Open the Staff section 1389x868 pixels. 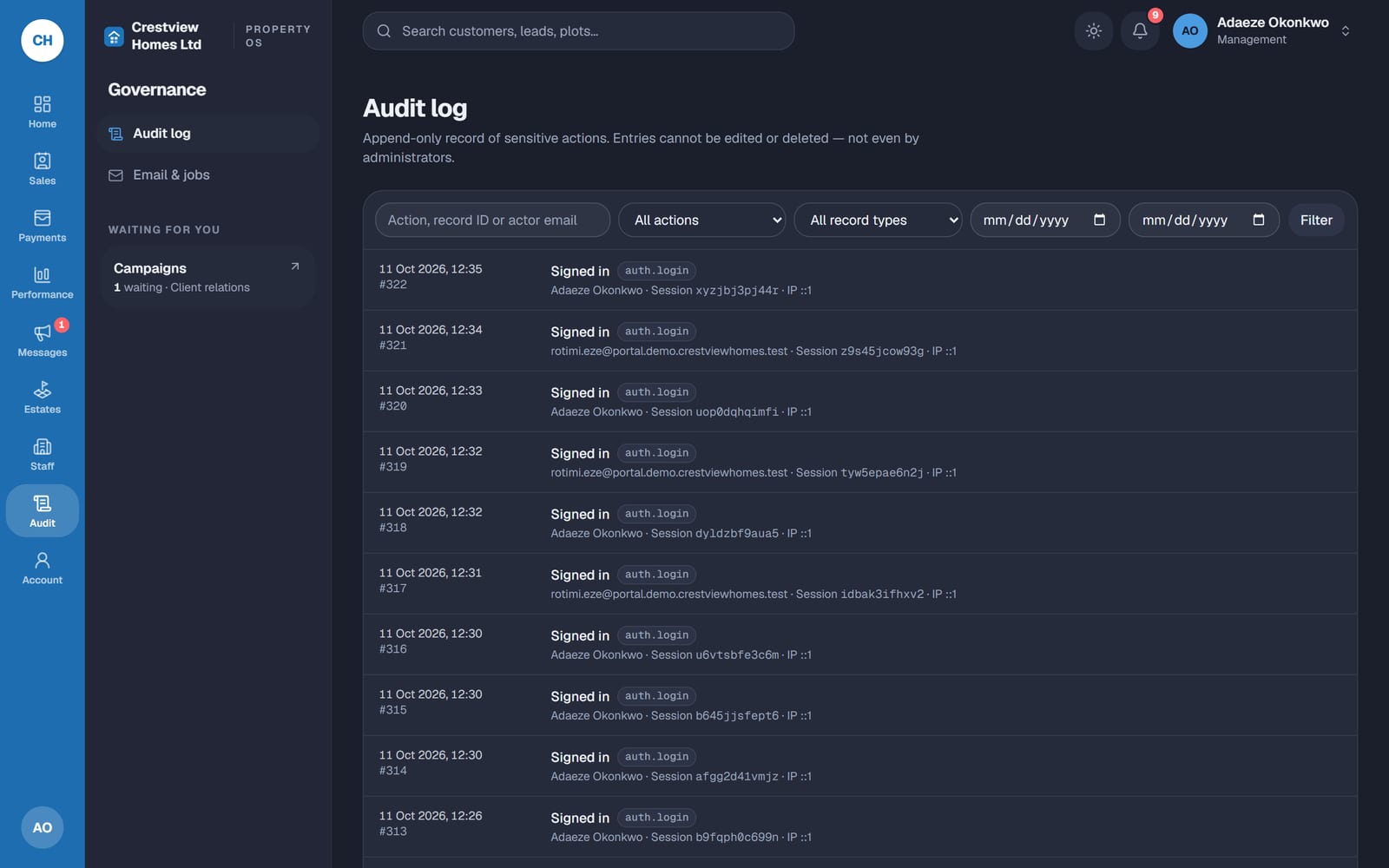point(42,454)
